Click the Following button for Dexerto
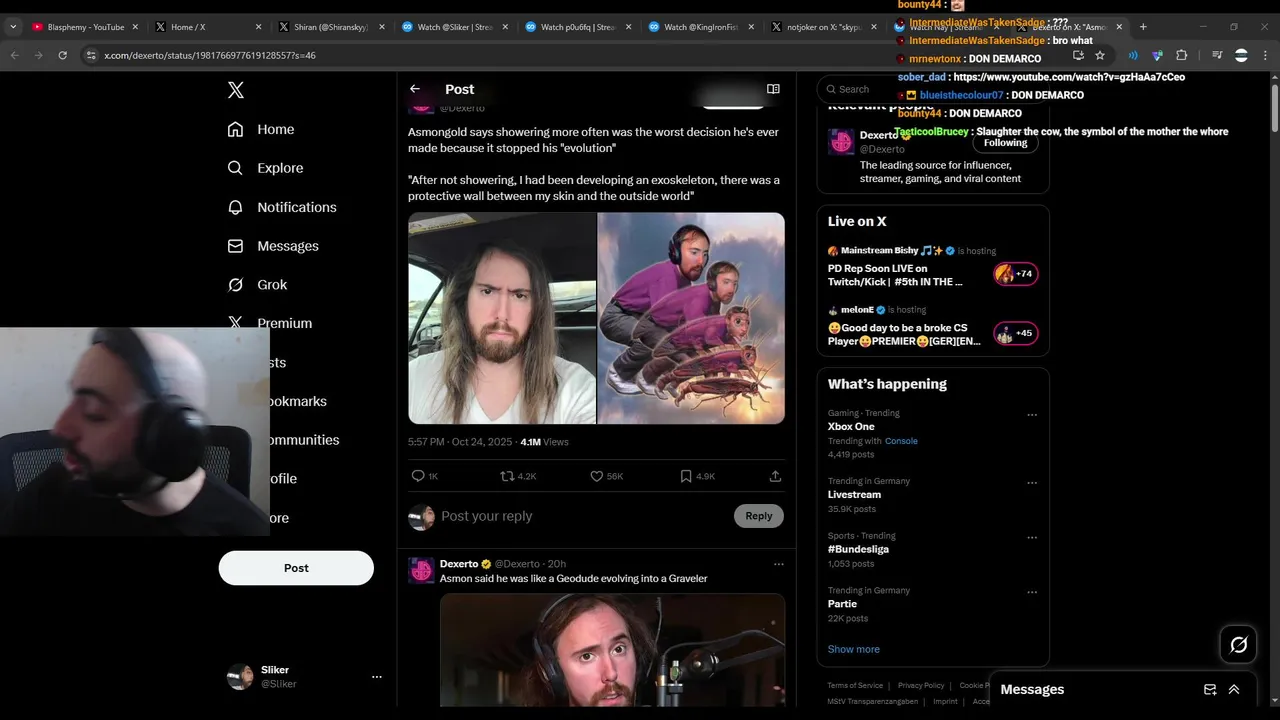The width and height of the screenshot is (1280, 720). click(x=1005, y=143)
